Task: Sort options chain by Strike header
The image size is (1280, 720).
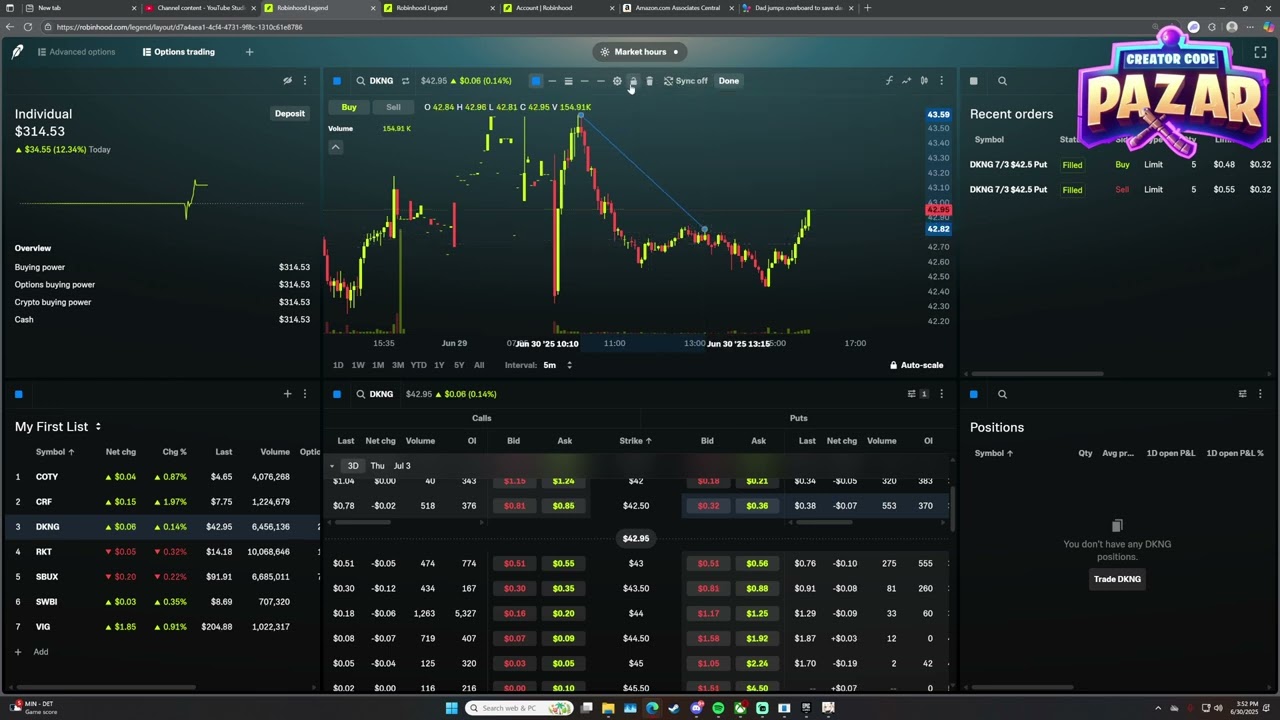Action: click(x=635, y=441)
